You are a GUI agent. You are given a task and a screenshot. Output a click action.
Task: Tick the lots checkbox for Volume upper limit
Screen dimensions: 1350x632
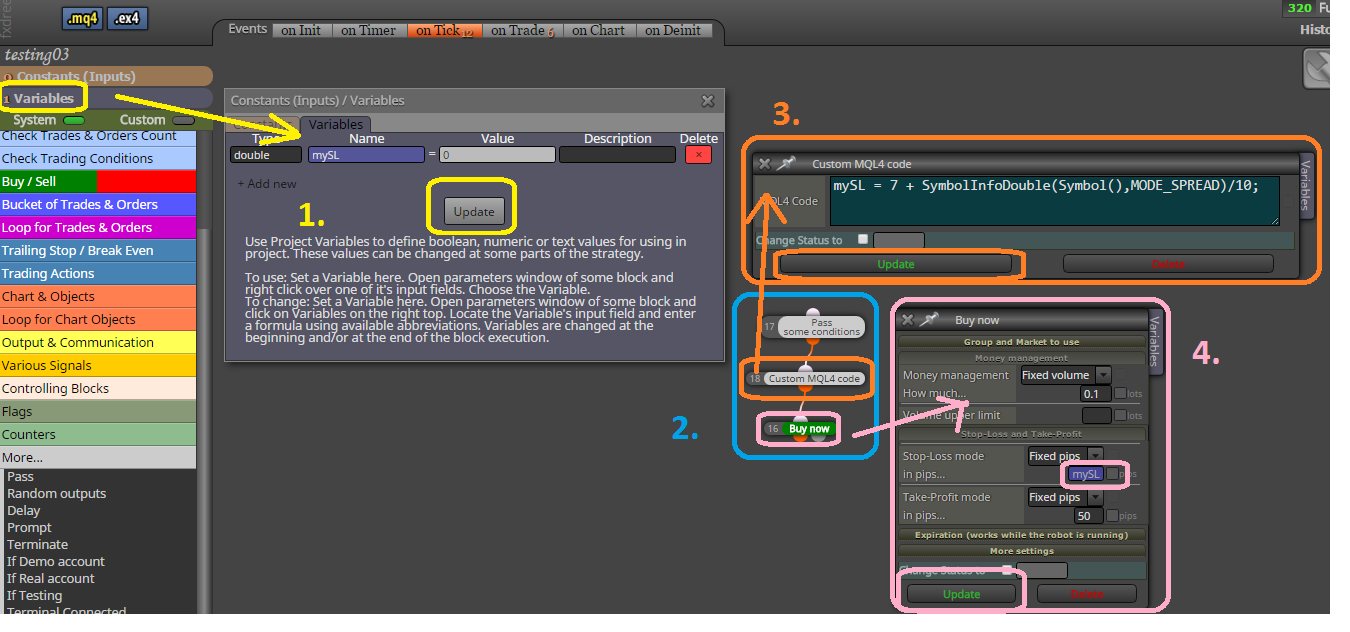1120,415
